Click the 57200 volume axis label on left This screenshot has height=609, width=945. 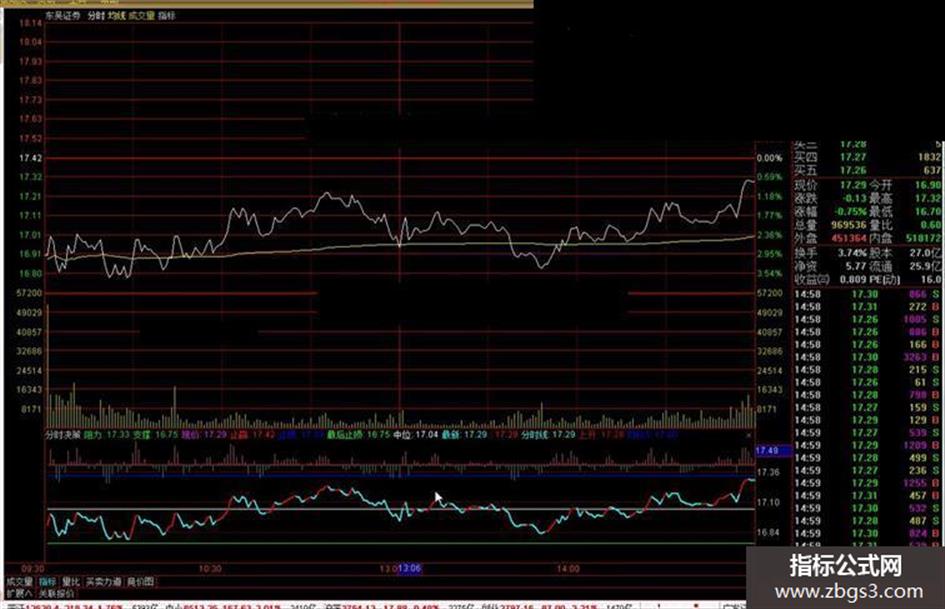coord(29,293)
